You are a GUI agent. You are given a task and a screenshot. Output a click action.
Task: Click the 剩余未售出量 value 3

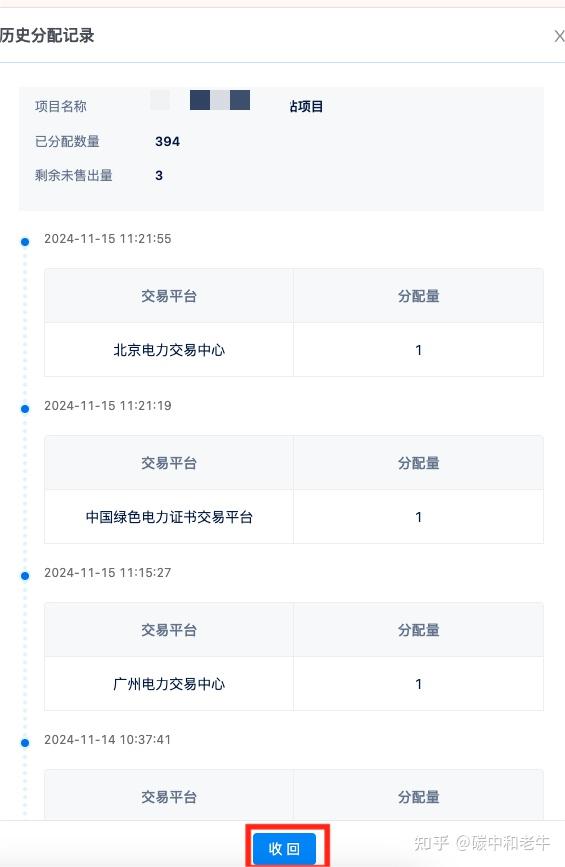159,176
